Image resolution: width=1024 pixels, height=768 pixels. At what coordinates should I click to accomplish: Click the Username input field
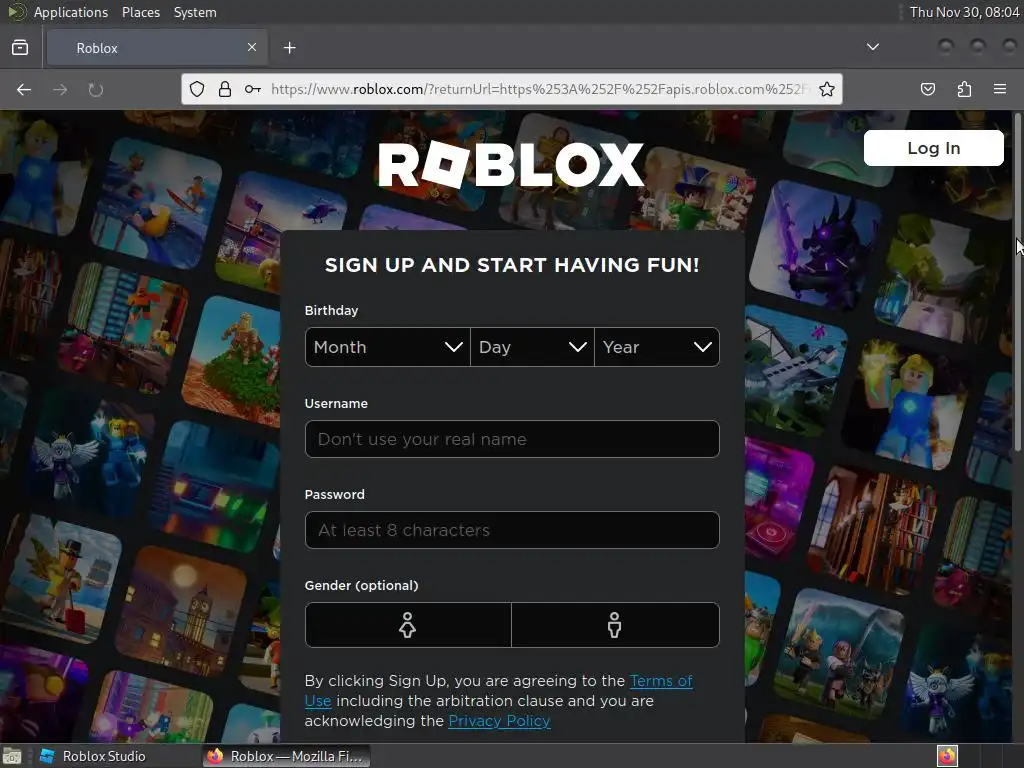coord(512,439)
